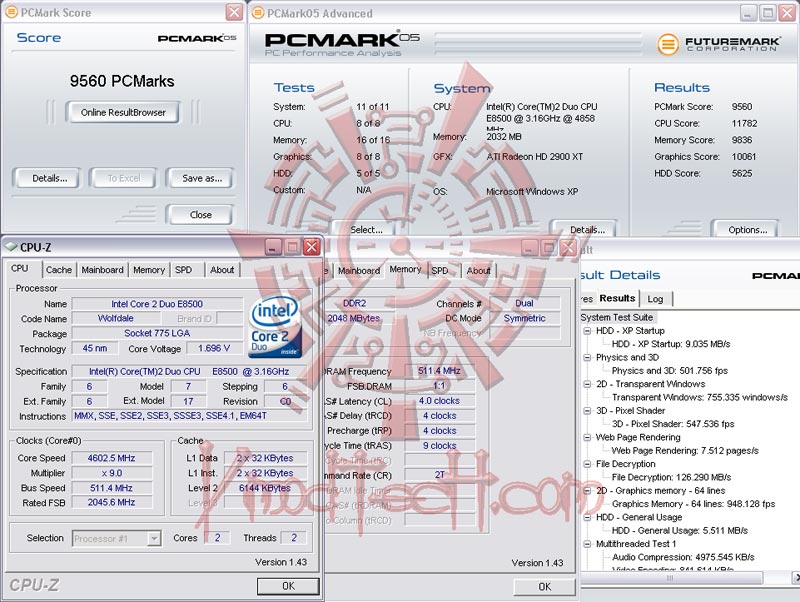
Task: Collapse the File Decryption node
Action: [587, 464]
